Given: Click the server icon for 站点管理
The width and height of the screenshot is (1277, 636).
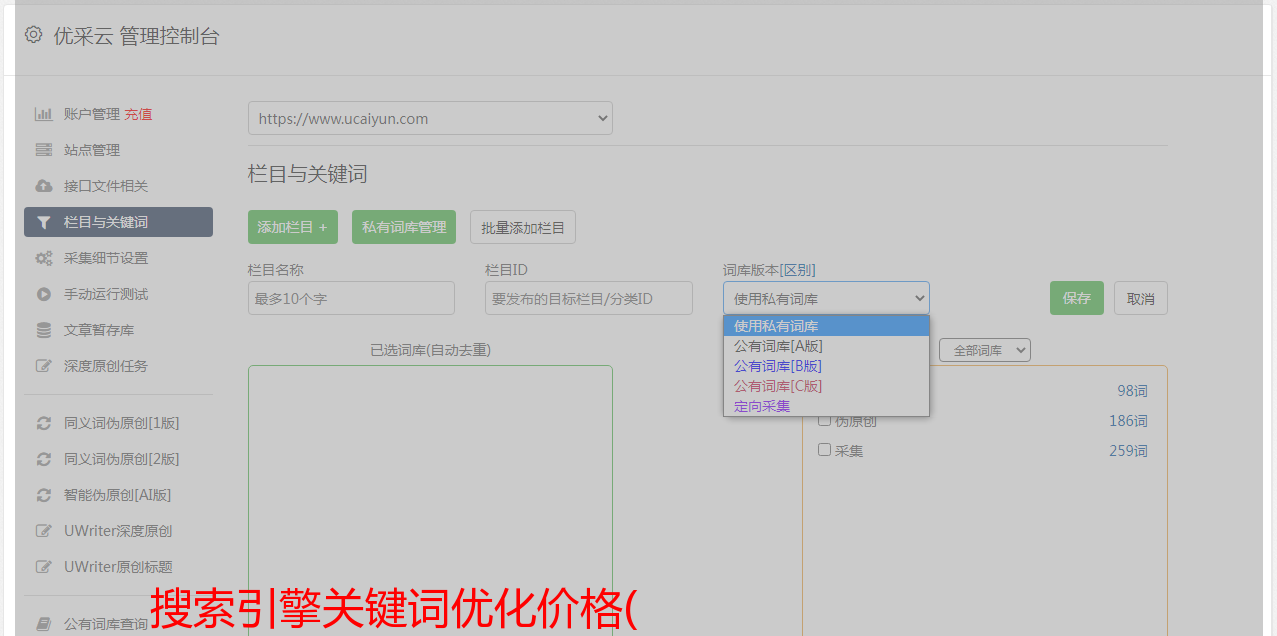Looking at the screenshot, I should (44, 150).
